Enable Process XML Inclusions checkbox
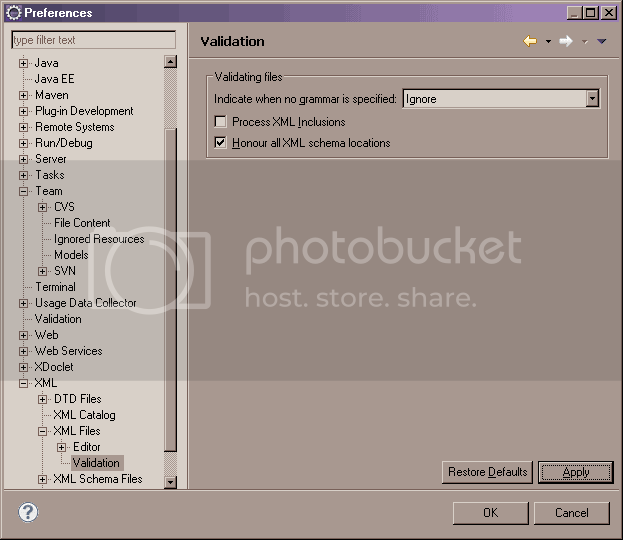Image resolution: width=623 pixels, height=540 pixels. pyautogui.click(x=221, y=122)
